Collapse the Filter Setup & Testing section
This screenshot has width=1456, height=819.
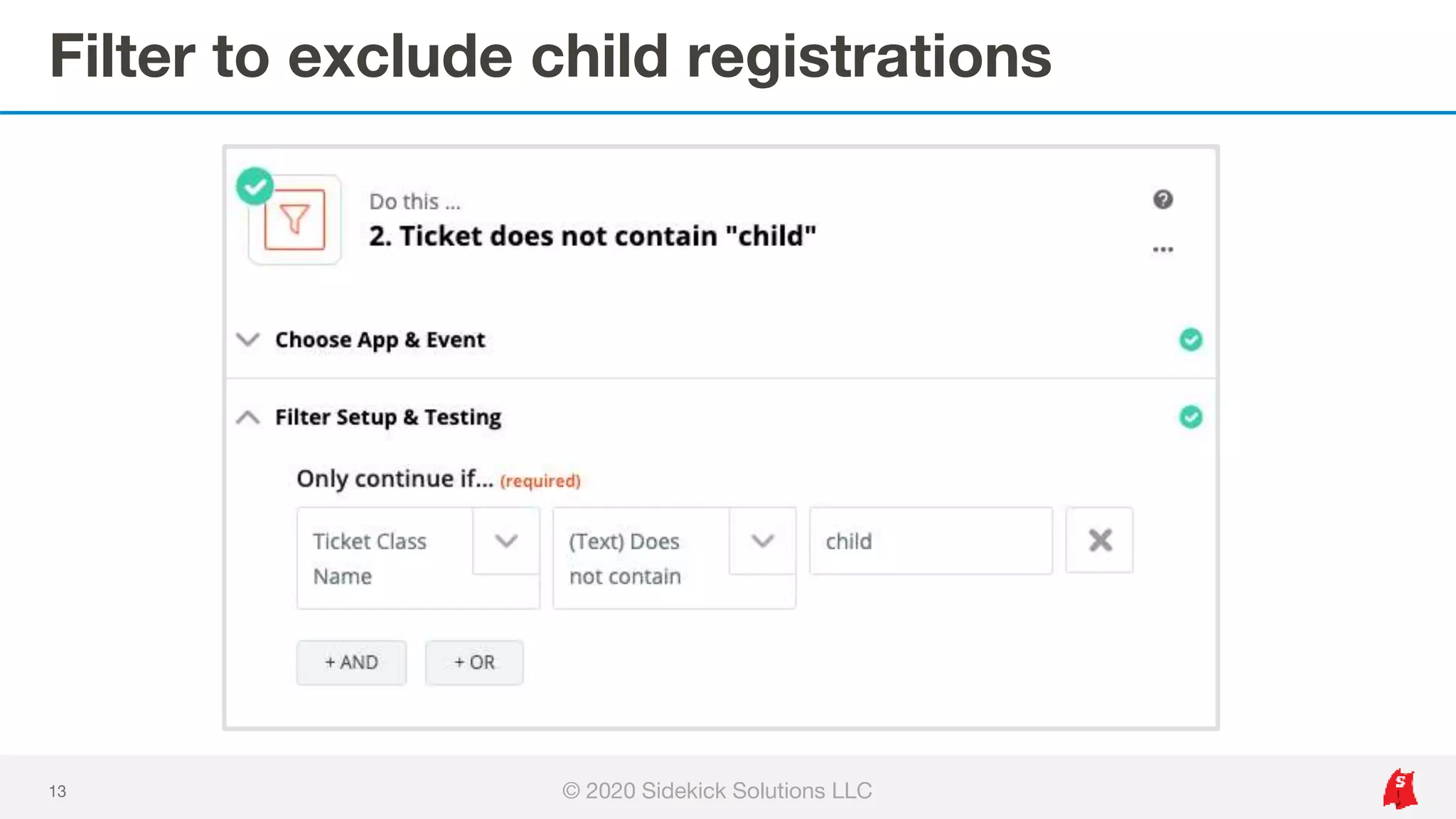click(247, 417)
